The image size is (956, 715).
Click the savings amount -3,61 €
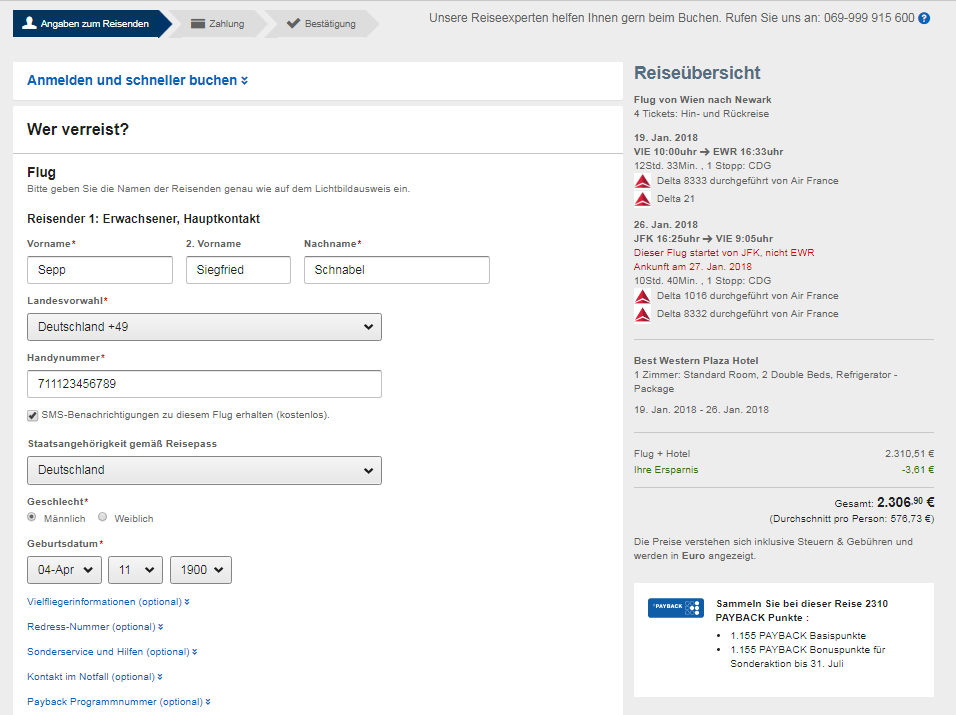coord(918,469)
